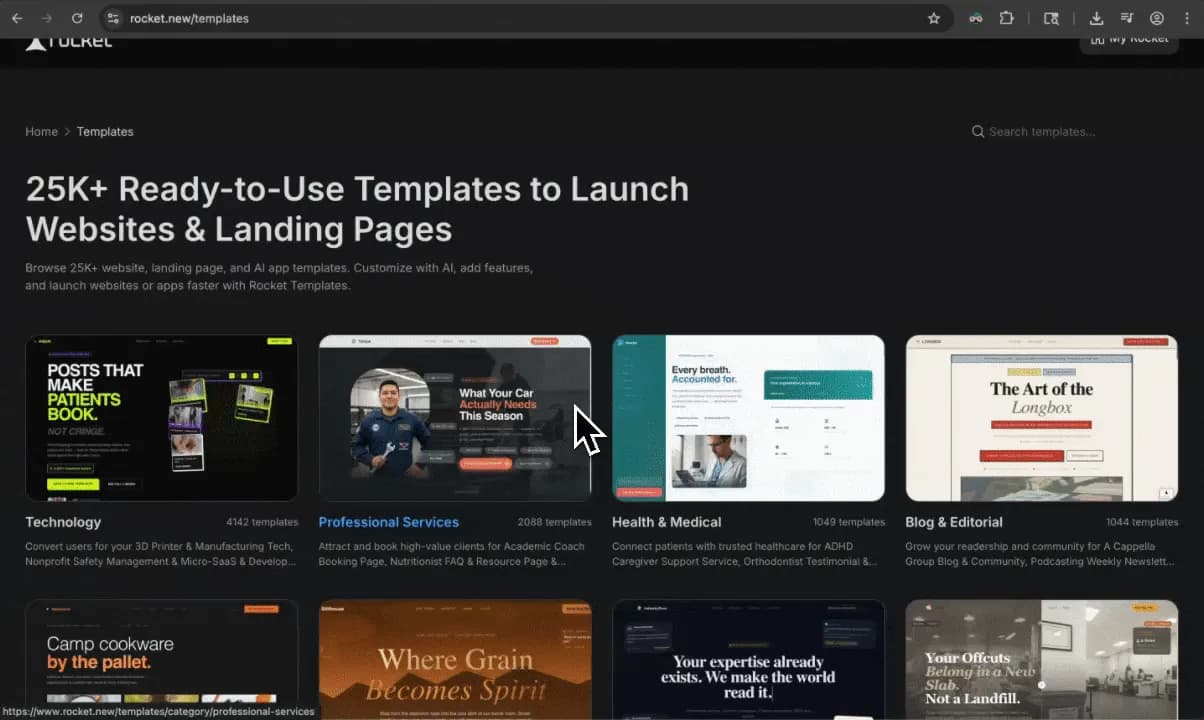Open the Chrome three-dot menu

(x=1186, y=18)
